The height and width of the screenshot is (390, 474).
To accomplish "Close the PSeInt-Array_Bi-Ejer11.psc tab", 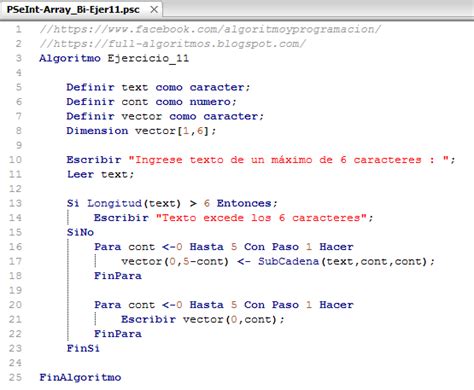I will pyautogui.click(x=154, y=10).
